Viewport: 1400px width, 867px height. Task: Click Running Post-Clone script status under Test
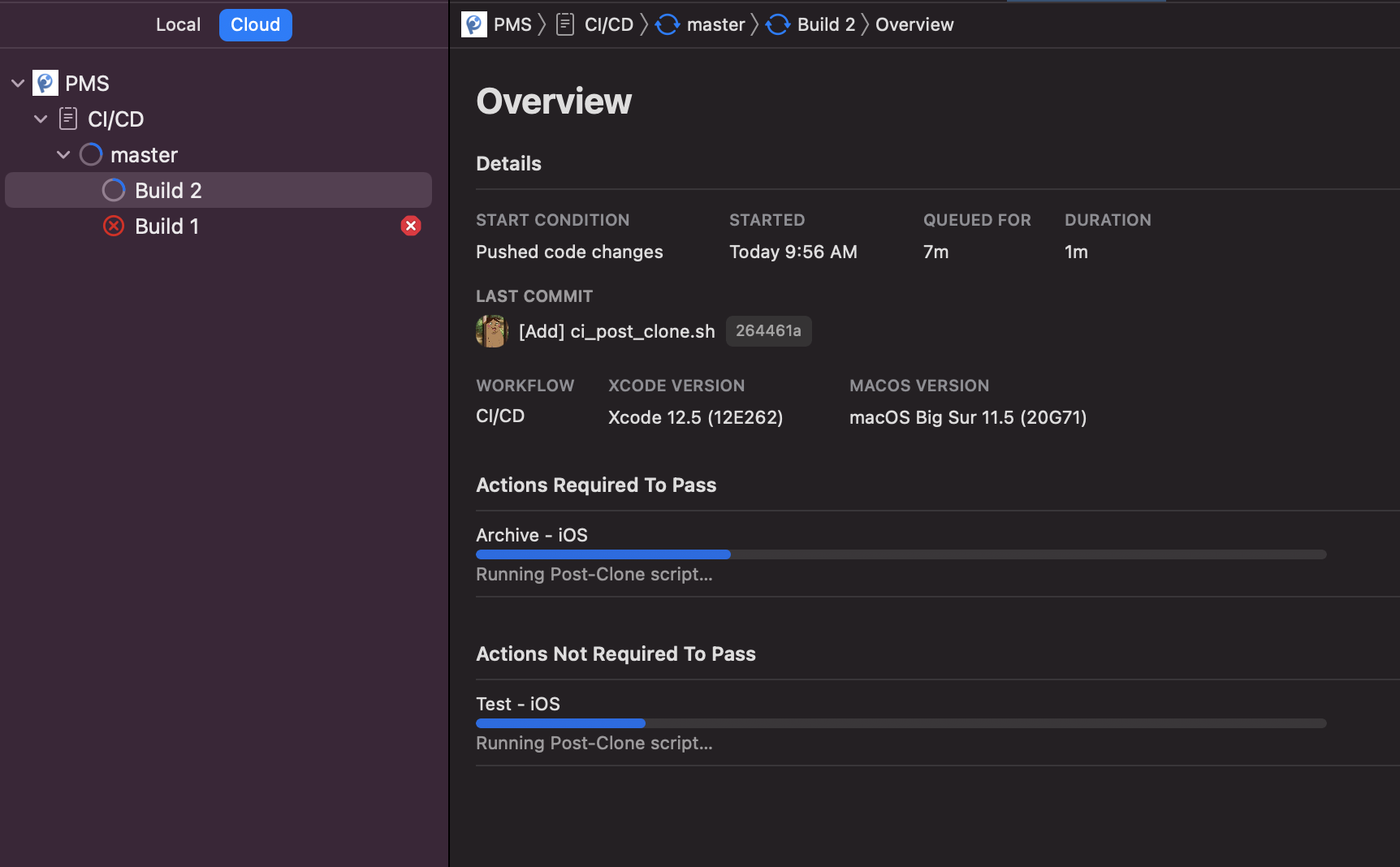pos(594,743)
